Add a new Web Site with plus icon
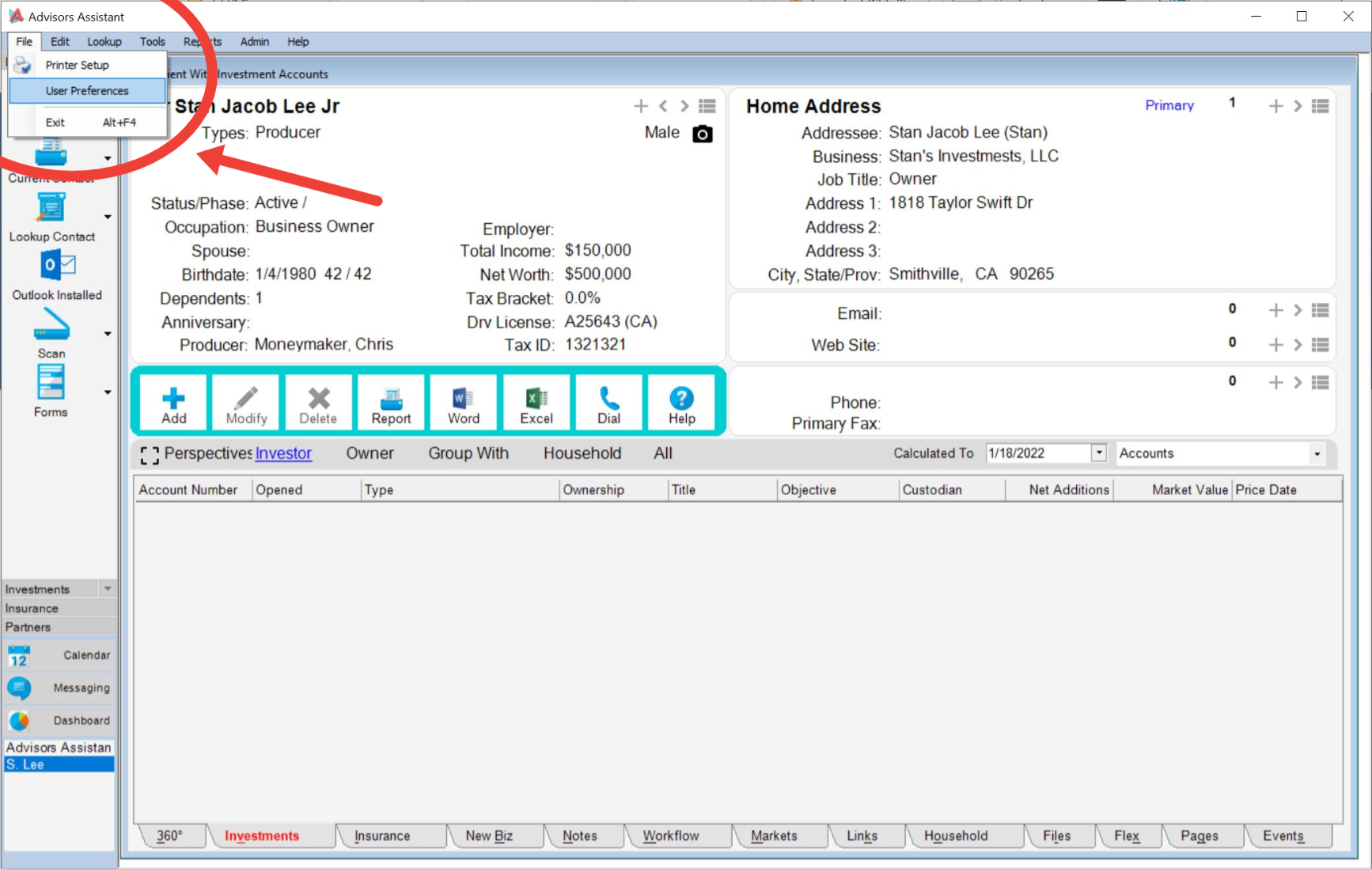Viewport: 1372px width, 870px height. tap(1275, 345)
